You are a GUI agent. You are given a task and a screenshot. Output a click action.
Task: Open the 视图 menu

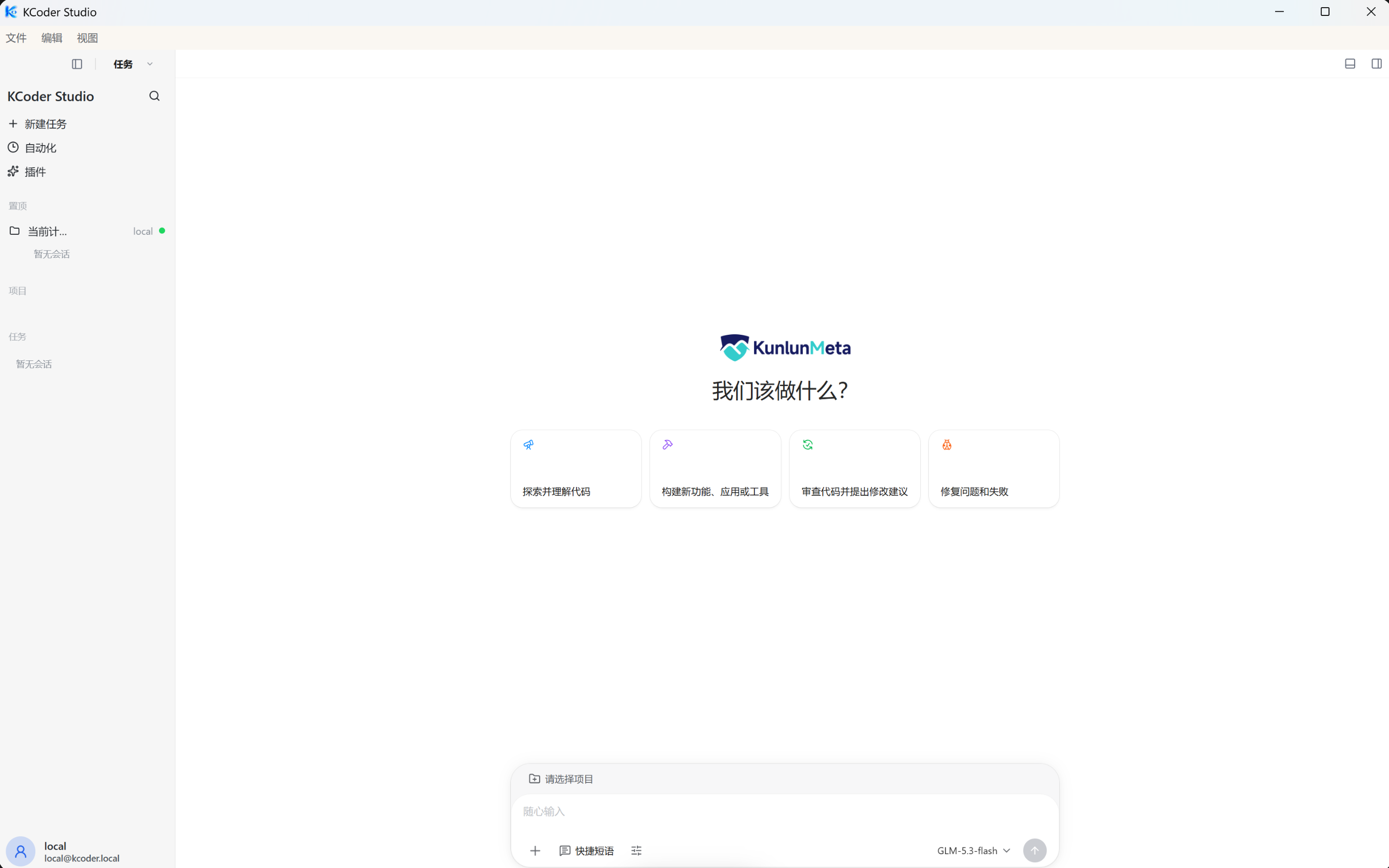point(87,38)
